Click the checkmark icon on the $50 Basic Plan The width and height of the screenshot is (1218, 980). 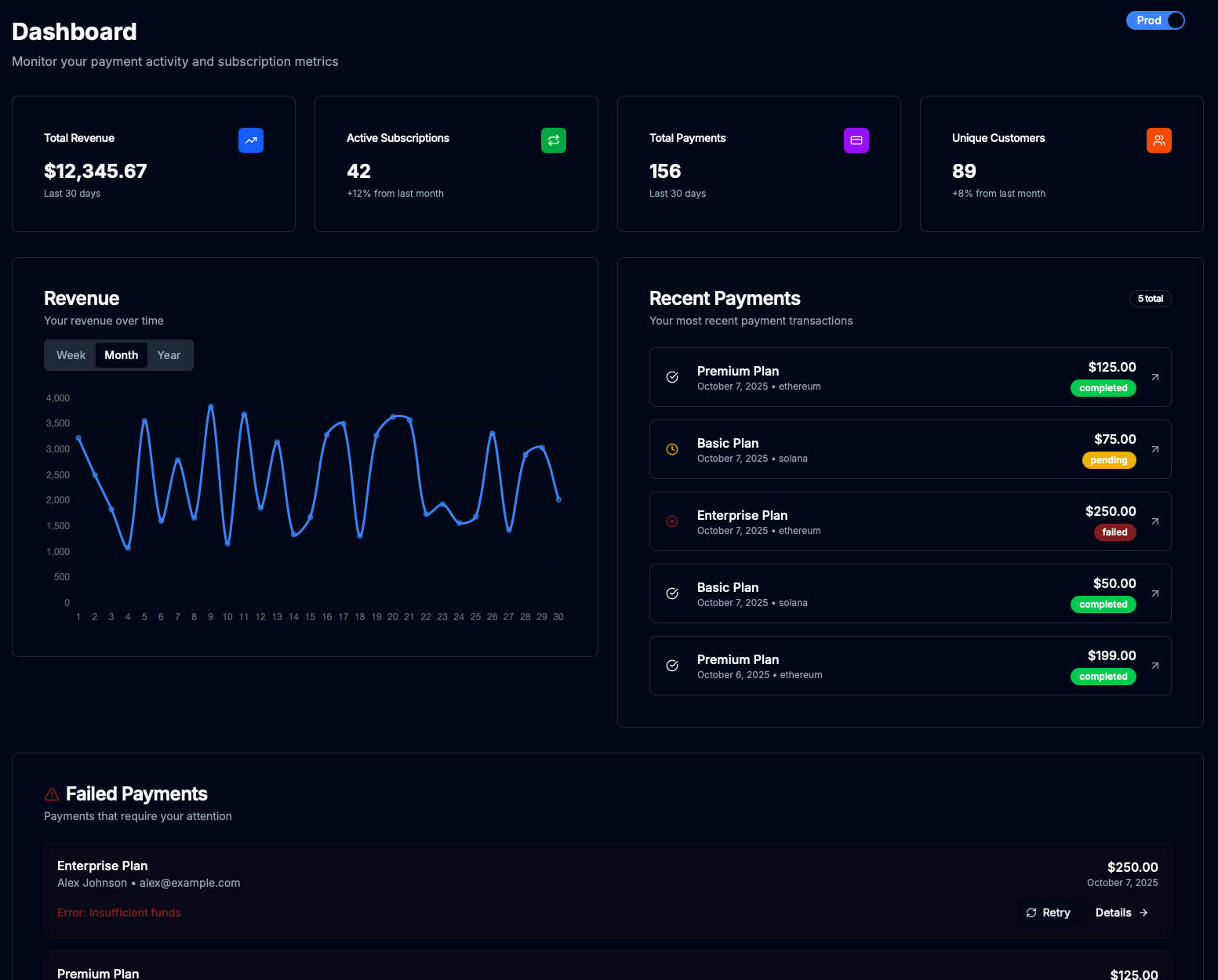672,593
